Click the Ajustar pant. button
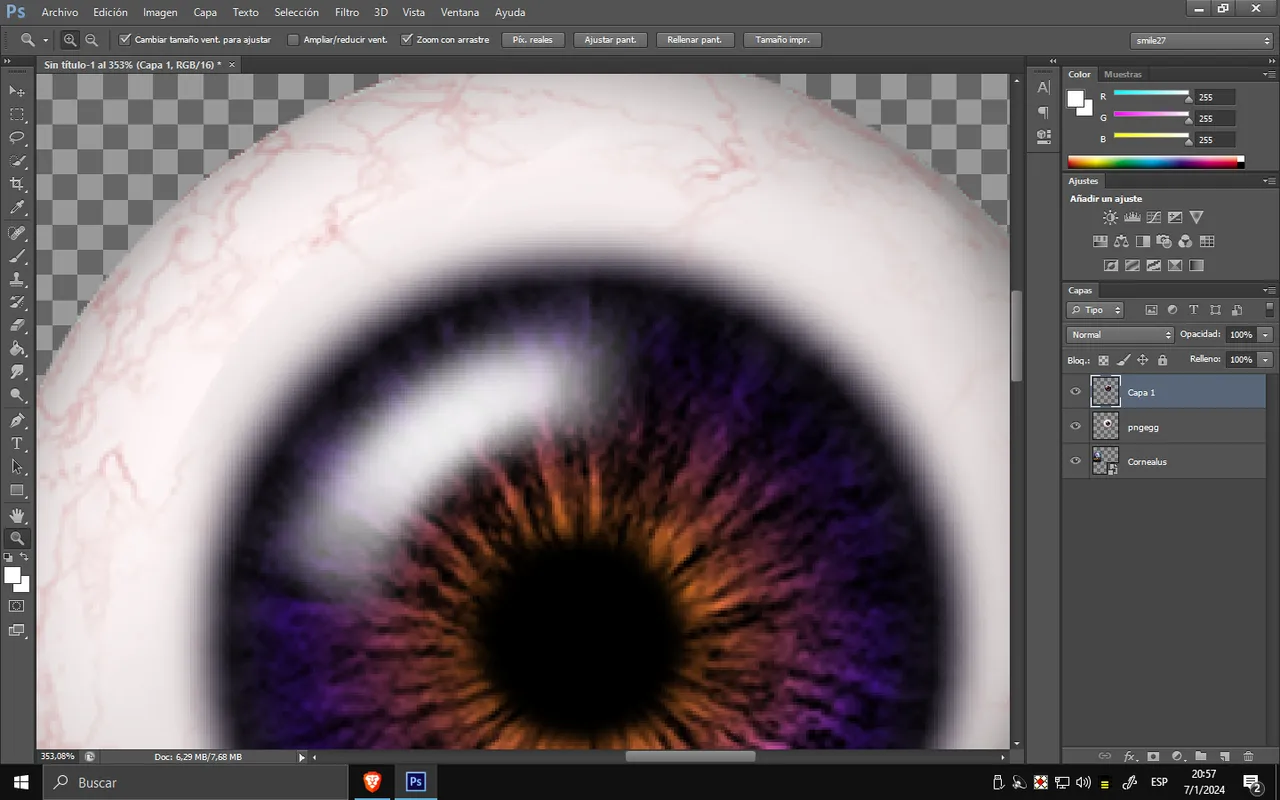 pos(610,40)
